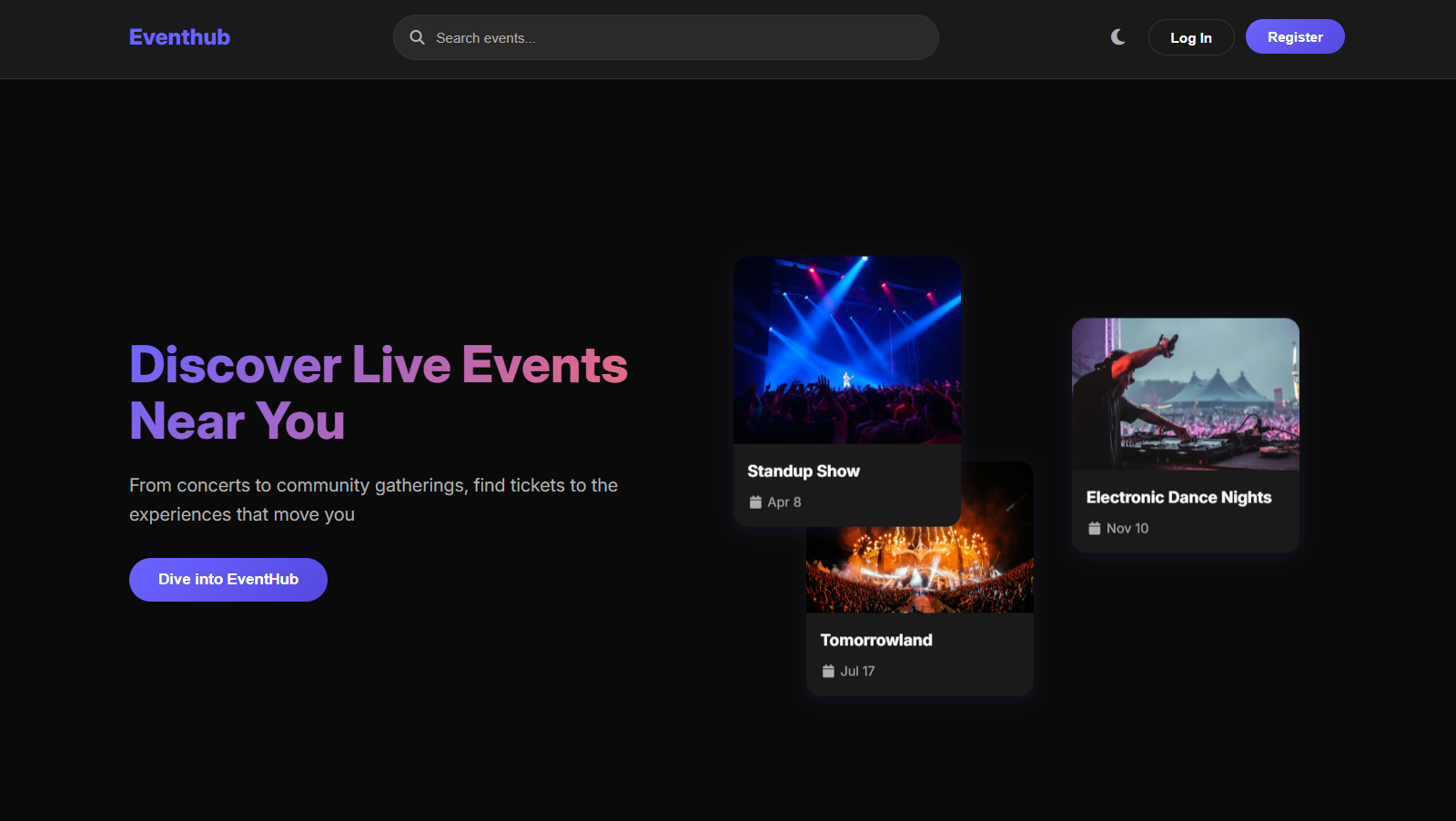Image resolution: width=1456 pixels, height=821 pixels.
Task: Click the calendar icon on Standup Show card
Action: (x=755, y=502)
